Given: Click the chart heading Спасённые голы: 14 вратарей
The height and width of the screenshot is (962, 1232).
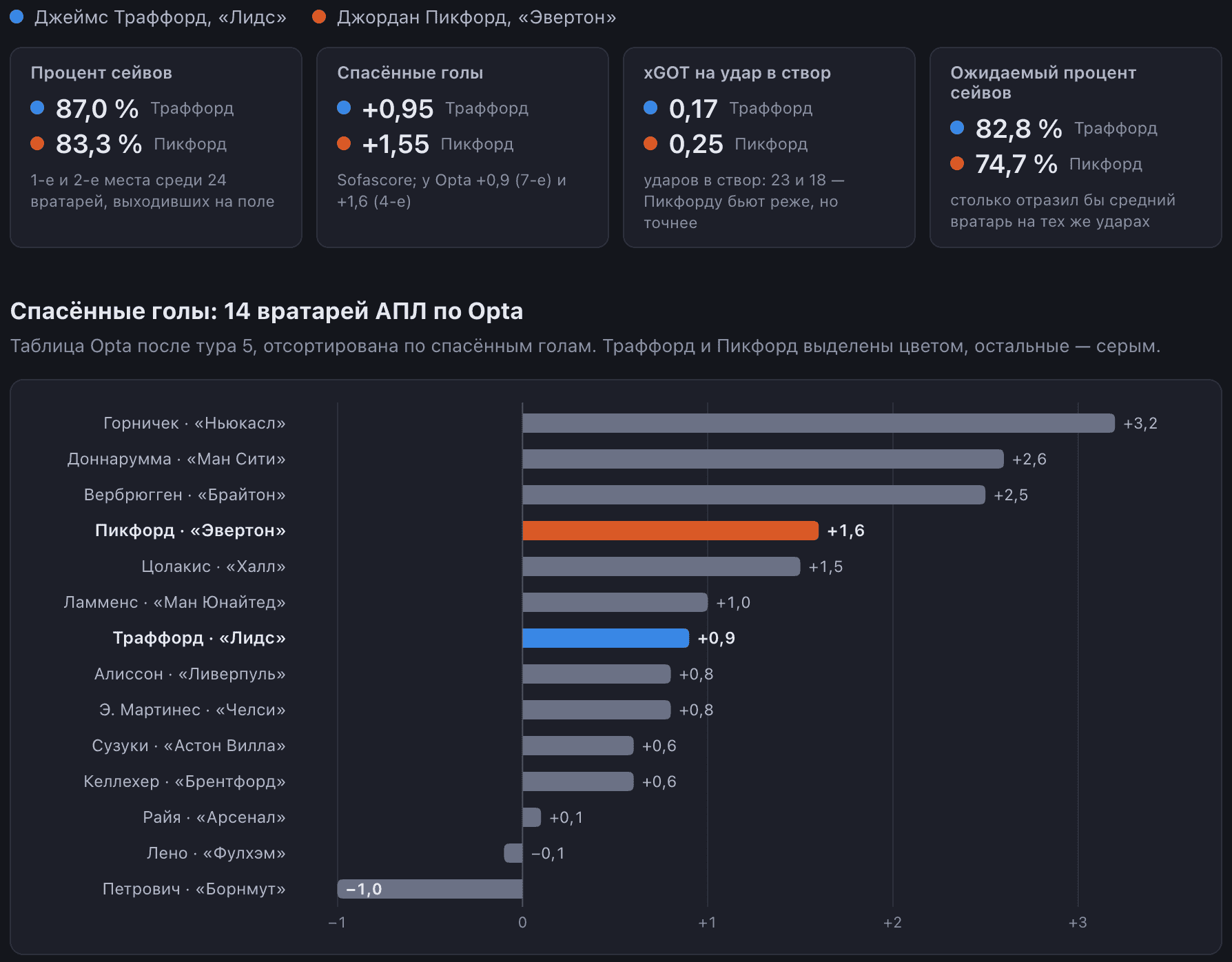Looking at the screenshot, I should (x=267, y=311).
